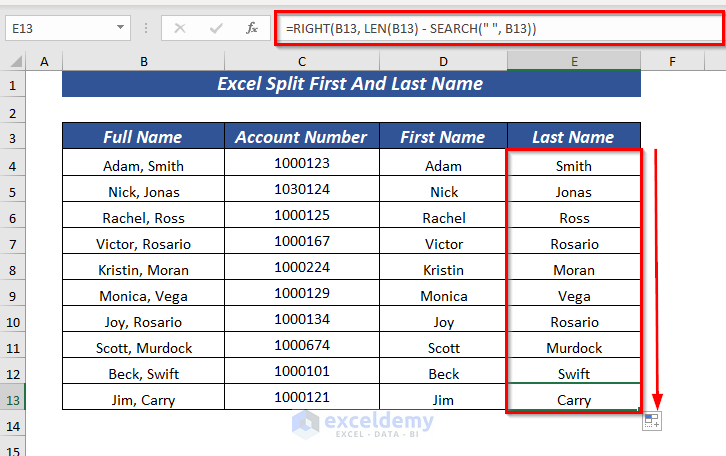
Task: Select column B header
Action: [x=144, y=61]
